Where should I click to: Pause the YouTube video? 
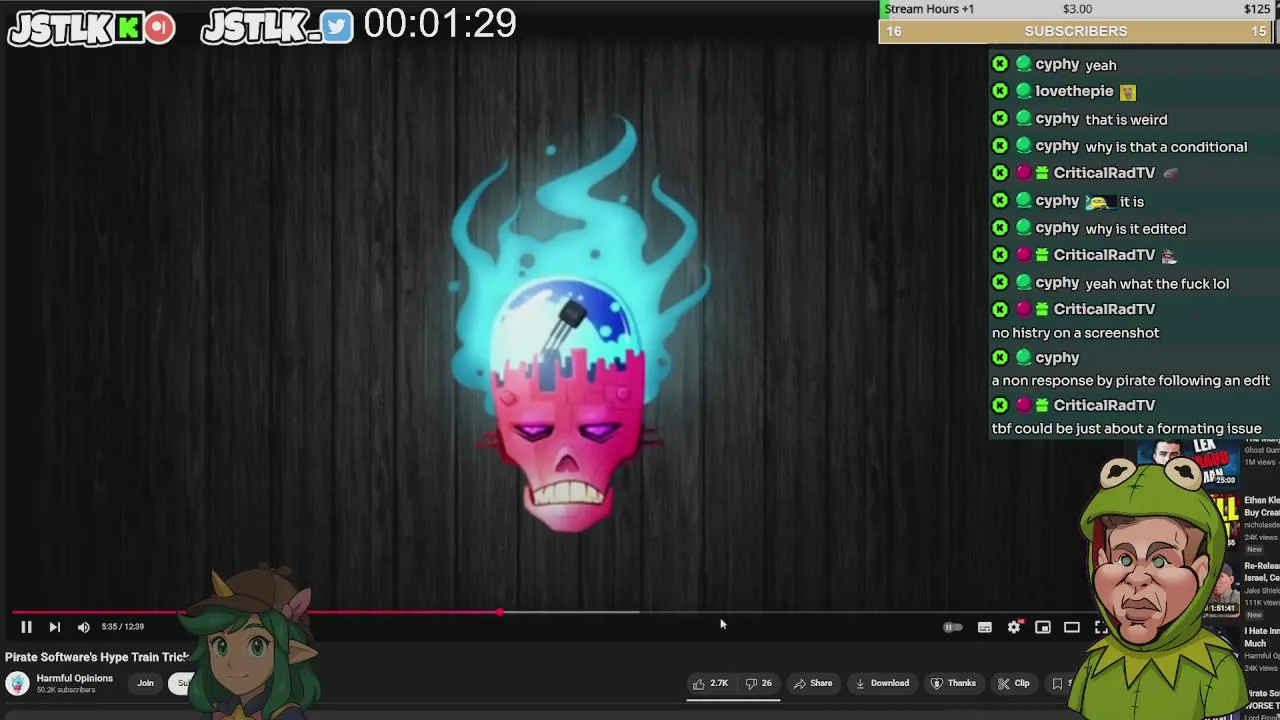[26, 627]
